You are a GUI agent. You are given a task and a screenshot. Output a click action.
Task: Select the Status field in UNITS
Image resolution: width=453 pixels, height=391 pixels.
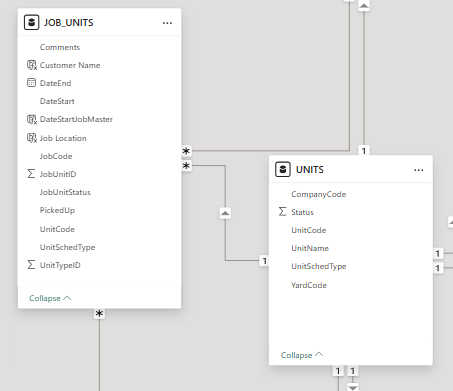(x=302, y=212)
